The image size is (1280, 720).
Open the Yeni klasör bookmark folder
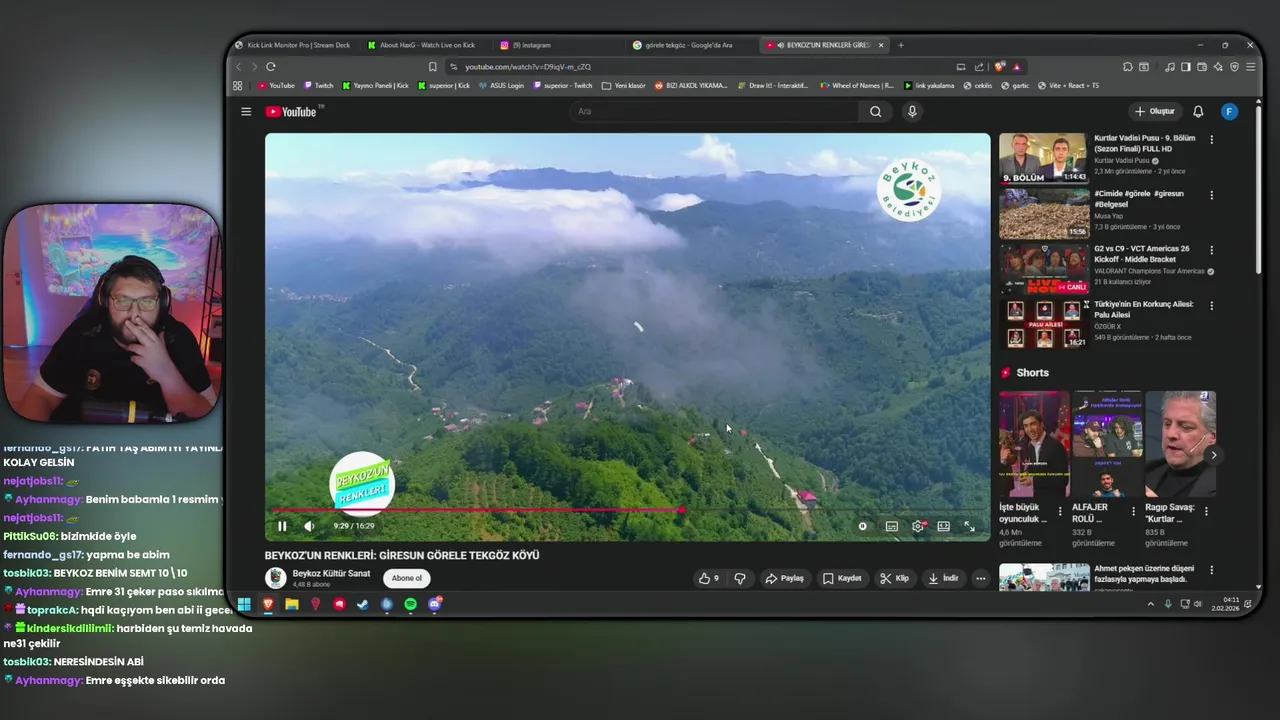[624, 85]
